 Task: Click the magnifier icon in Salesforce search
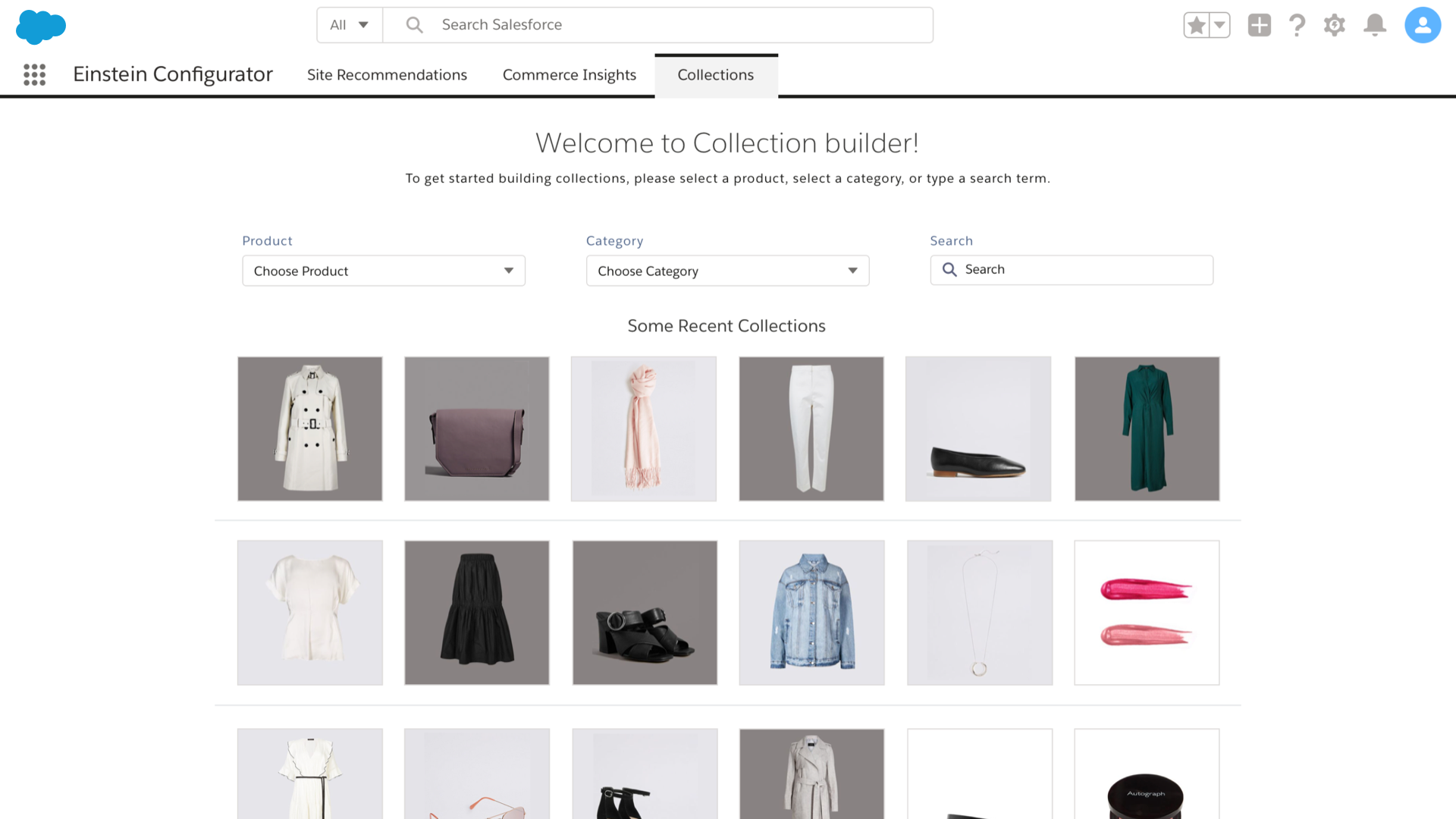(414, 25)
